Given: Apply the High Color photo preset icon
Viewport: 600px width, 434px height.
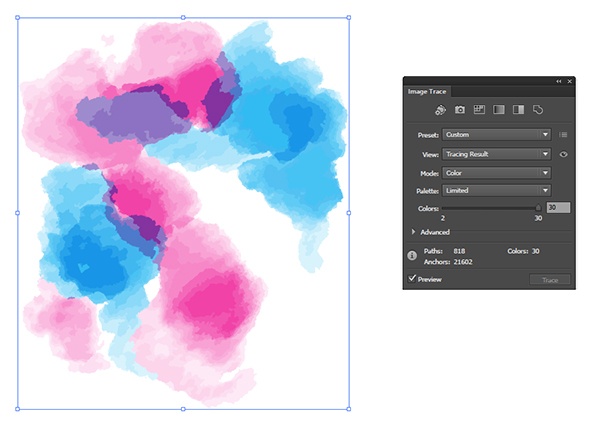Looking at the screenshot, I should [x=460, y=110].
